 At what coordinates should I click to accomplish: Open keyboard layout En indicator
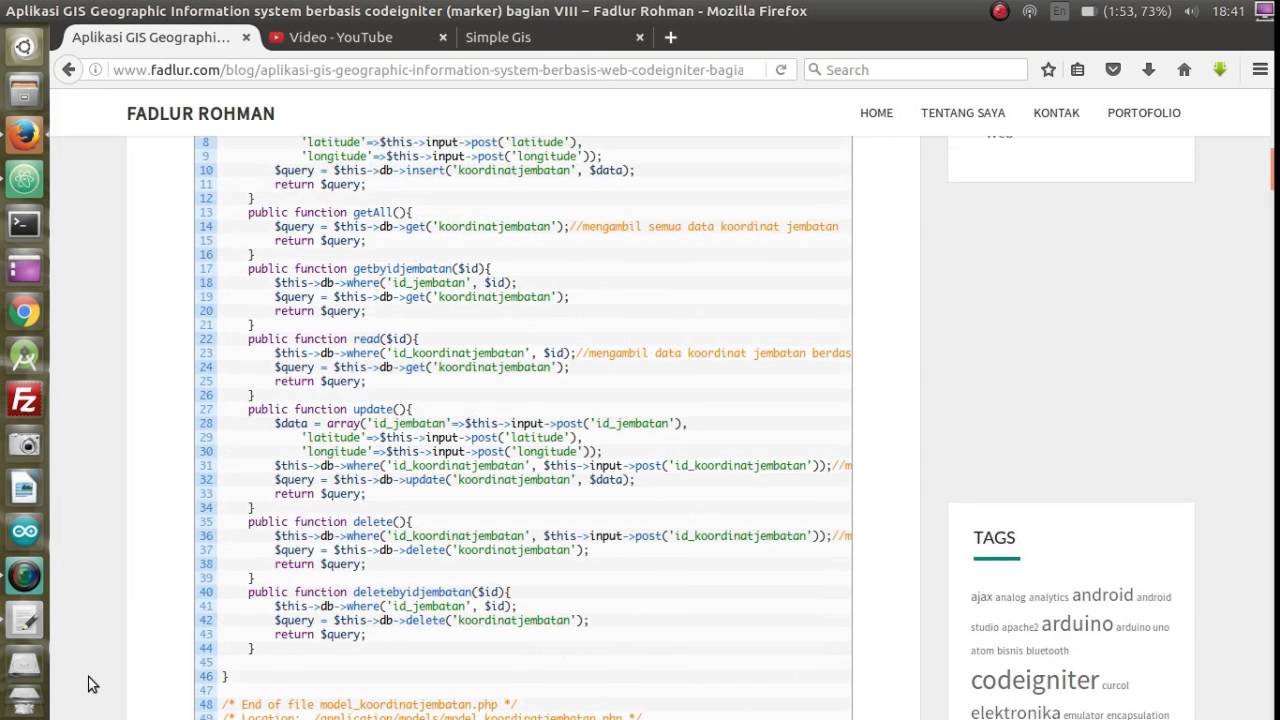coord(1060,11)
